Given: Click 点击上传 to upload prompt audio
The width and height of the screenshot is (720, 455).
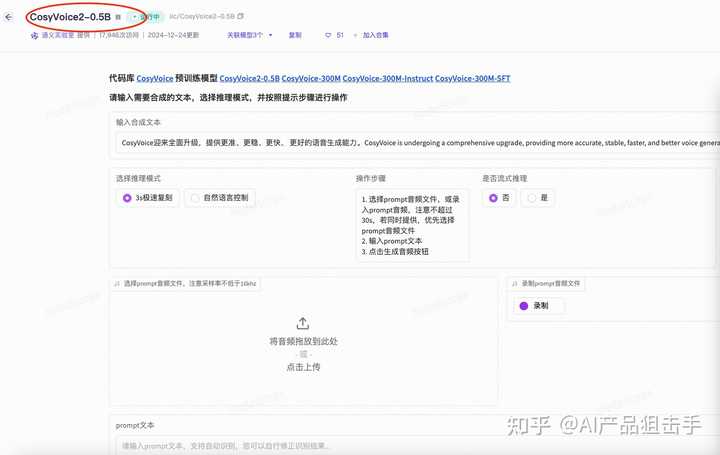Looking at the screenshot, I should point(303,367).
